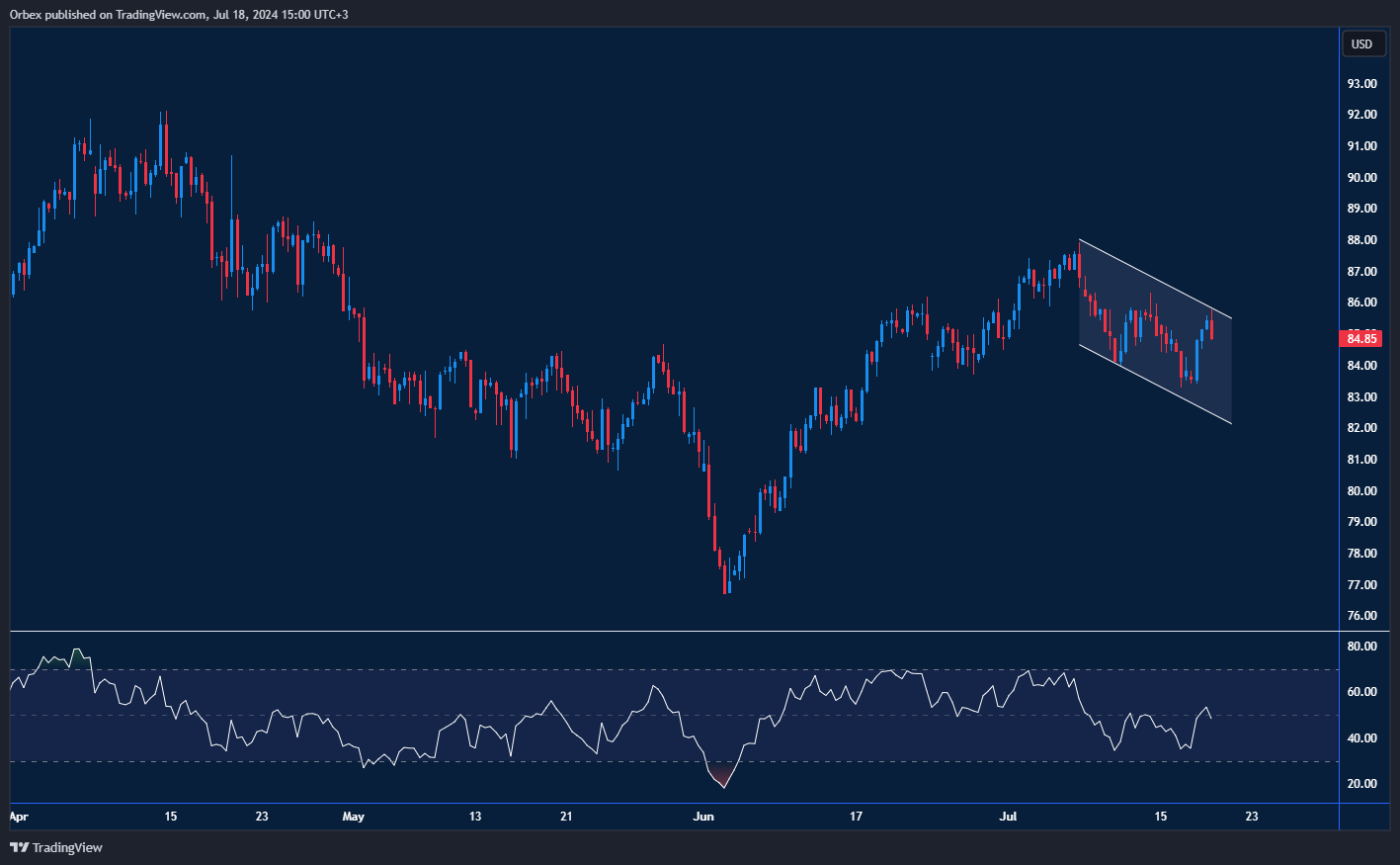Viewport: 1400px width, 865px height.
Task: Click the green overbought RSI peak in April
Action: pyautogui.click(x=76, y=654)
